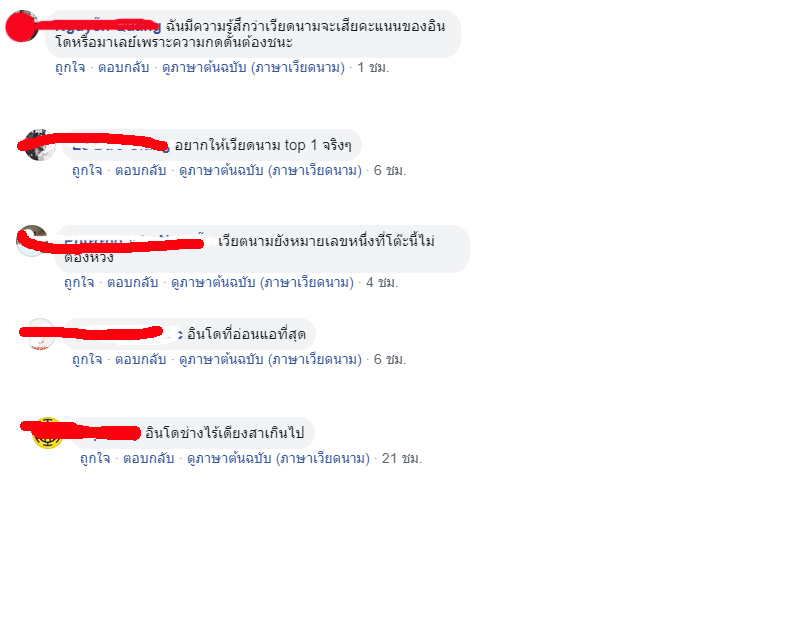Open the yellow circular profile avatar
The height and width of the screenshot is (643, 809).
(47, 433)
